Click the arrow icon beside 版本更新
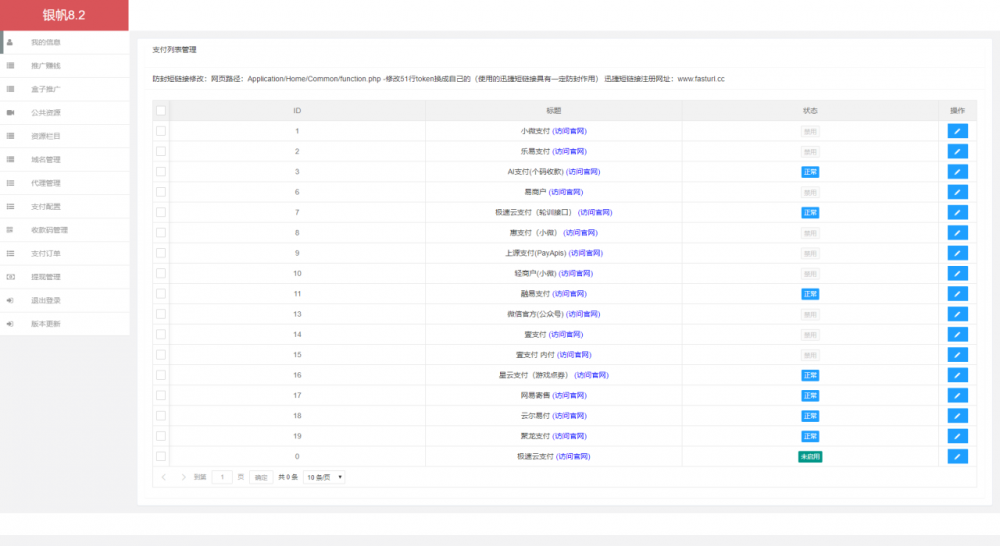The width and height of the screenshot is (1000, 546). point(10,324)
